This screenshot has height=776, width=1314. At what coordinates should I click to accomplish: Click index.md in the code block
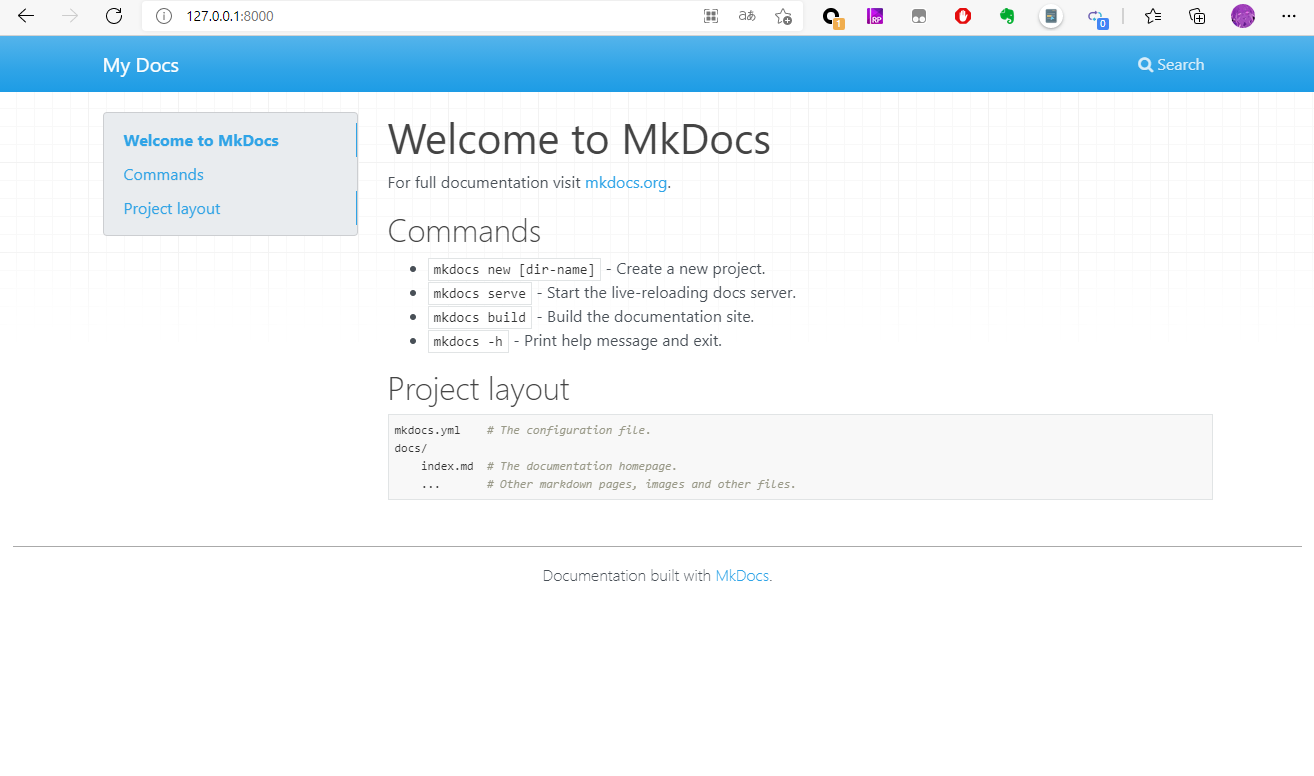coord(447,466)
